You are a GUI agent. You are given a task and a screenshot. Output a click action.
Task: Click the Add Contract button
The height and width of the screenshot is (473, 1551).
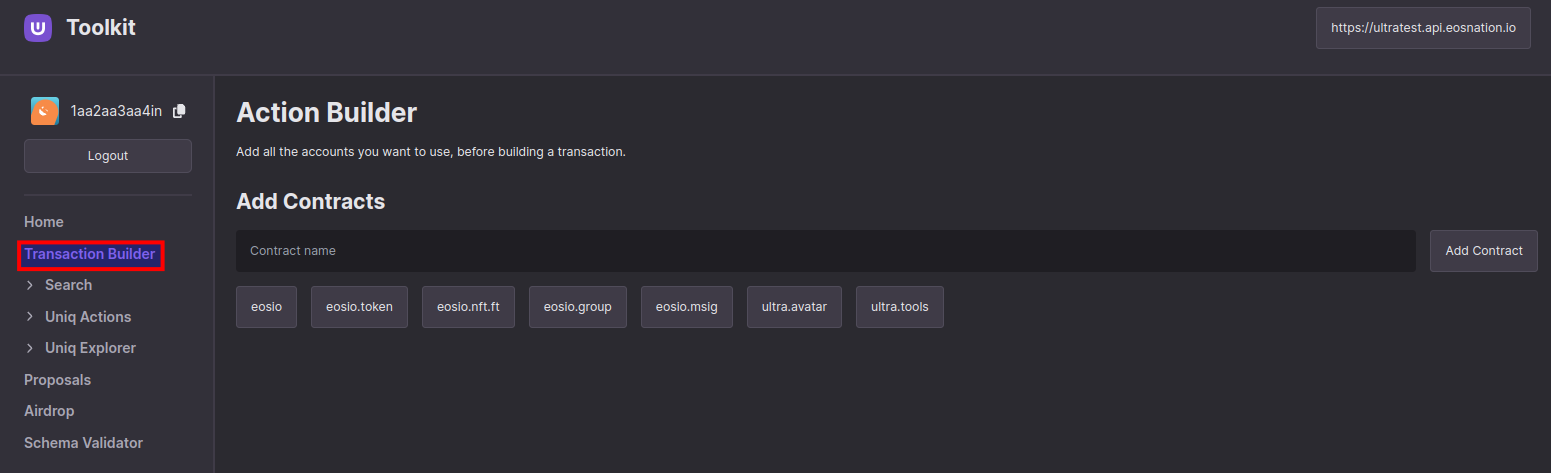pos(1484,251)
